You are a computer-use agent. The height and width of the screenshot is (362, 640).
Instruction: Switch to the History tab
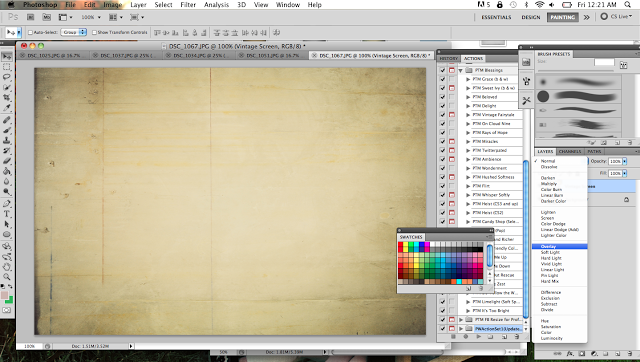(449, 58)
